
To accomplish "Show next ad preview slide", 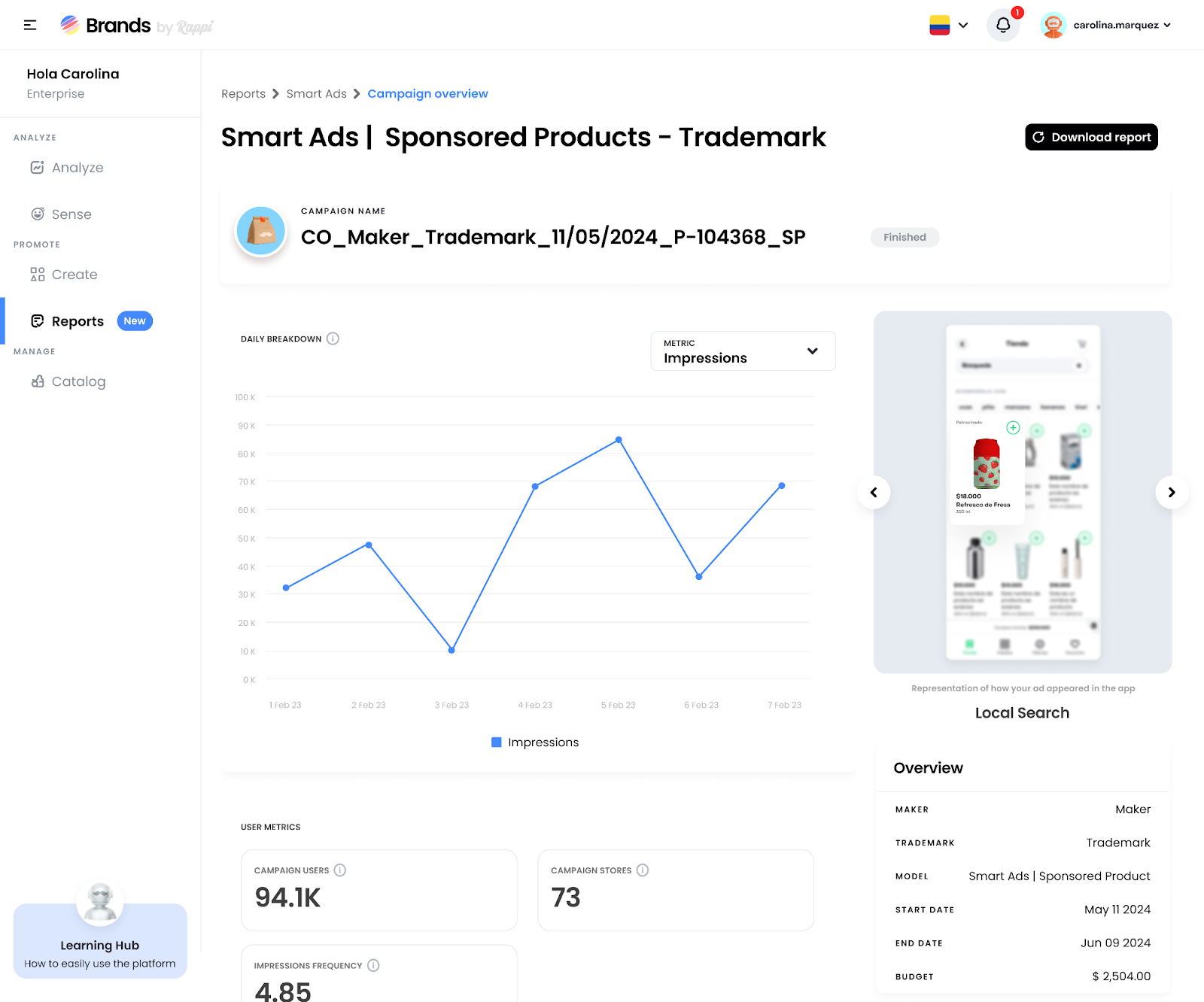I will click(x=1172, y=492).
